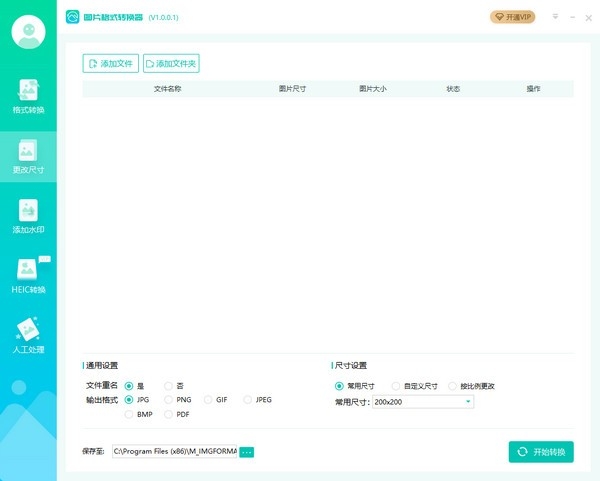This screenshot has height=481, width=600.
Task: Click the 开始转换 start conversion button
Action: 541,452
